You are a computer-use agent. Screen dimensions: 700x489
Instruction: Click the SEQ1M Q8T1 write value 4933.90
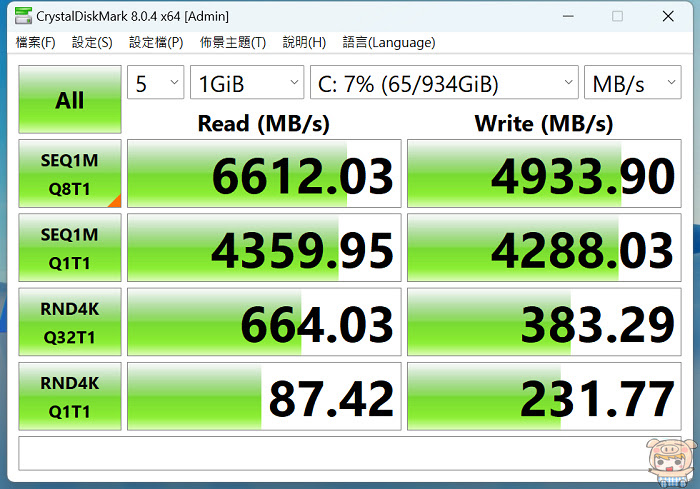point(544,173)
